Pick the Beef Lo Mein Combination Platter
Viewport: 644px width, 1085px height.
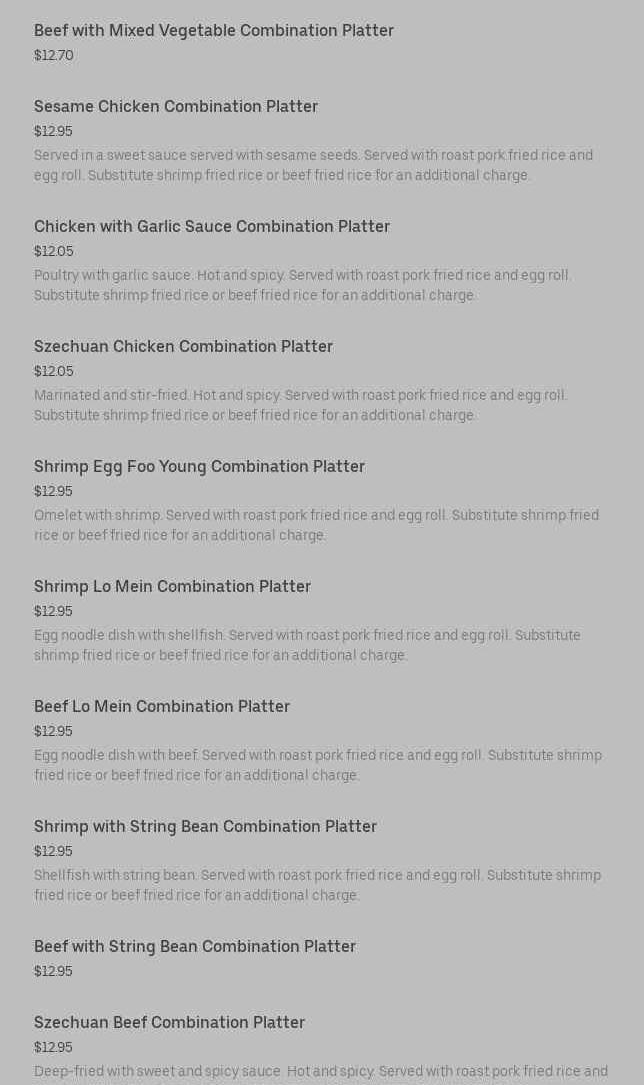click(x=161, y=707)
